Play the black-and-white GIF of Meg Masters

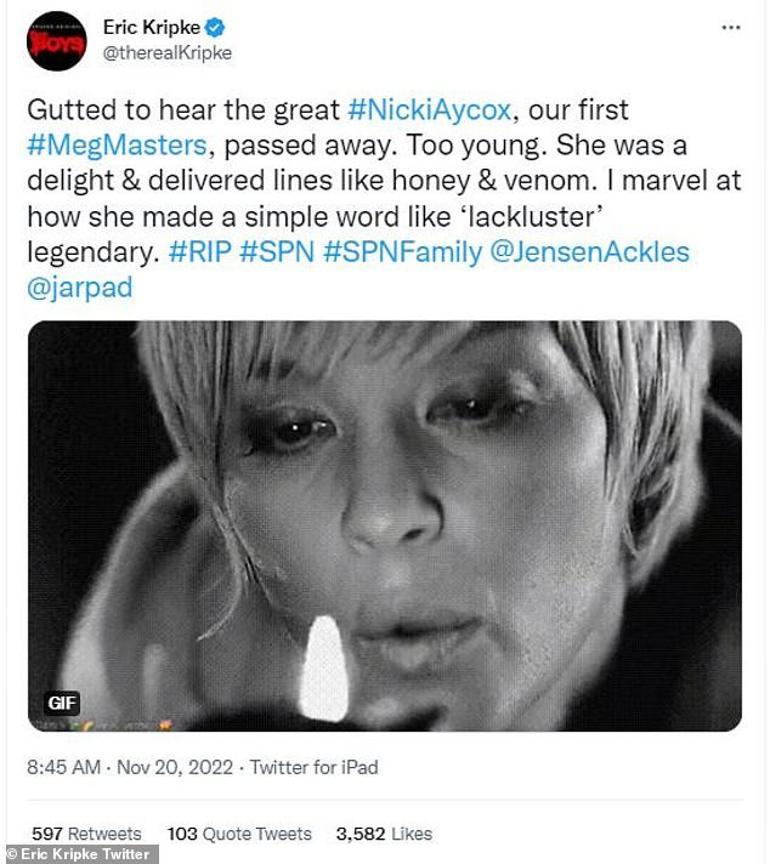[x=385, y=522]
